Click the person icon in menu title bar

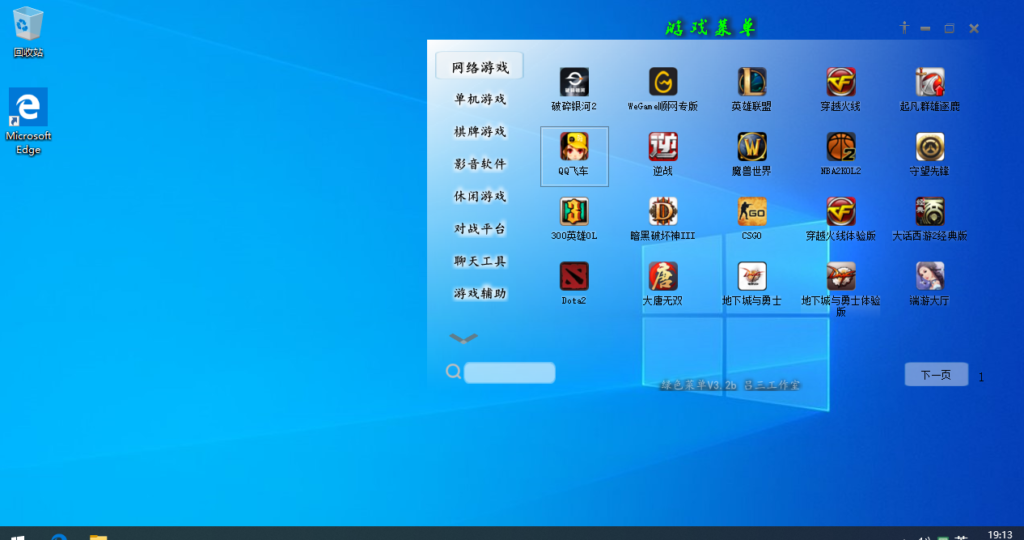pos(904,27)
